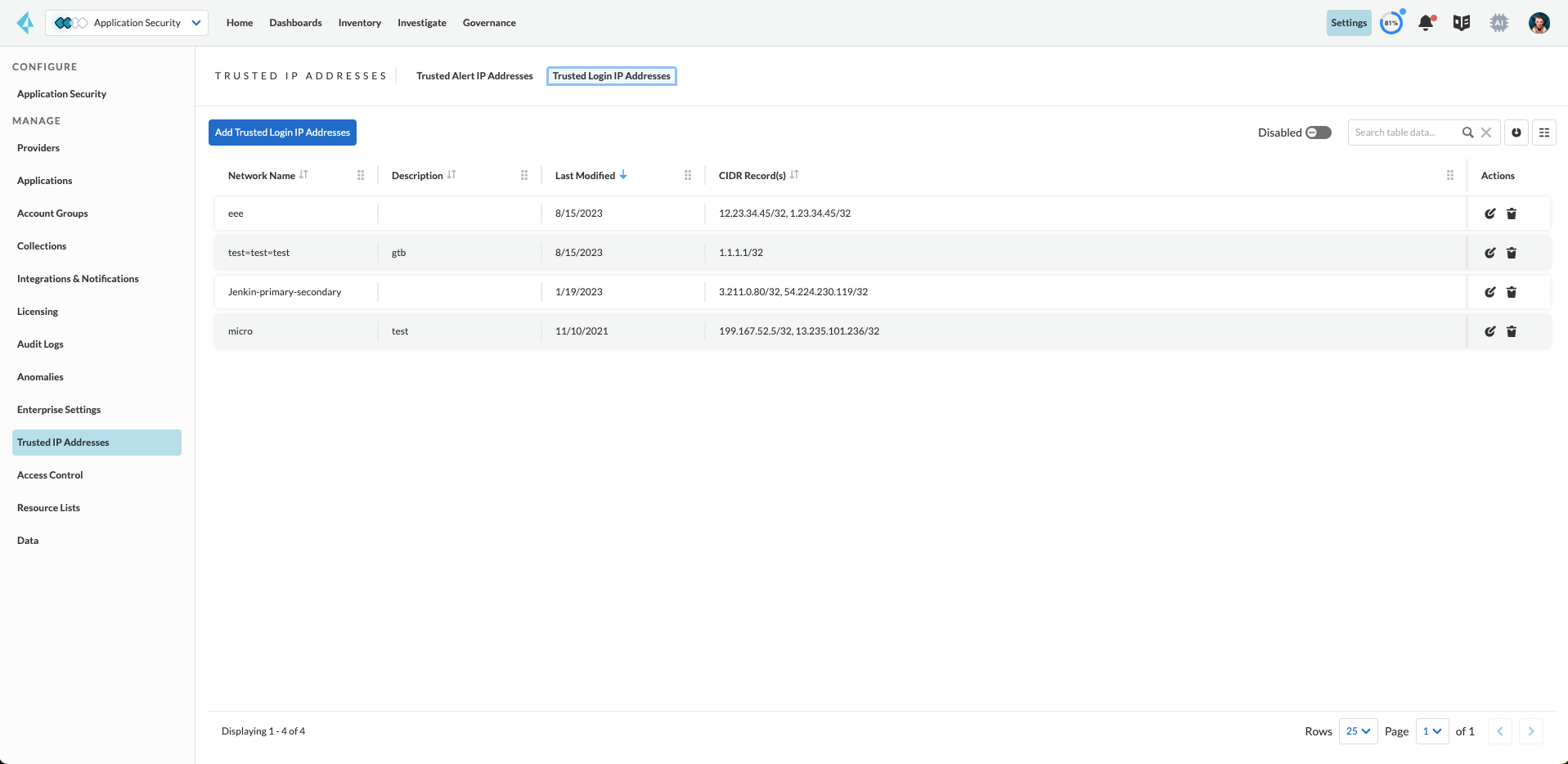This screenshot has width=1568, height=764.
Task: Focus the Search table data field
Action: coord(1404,133)
